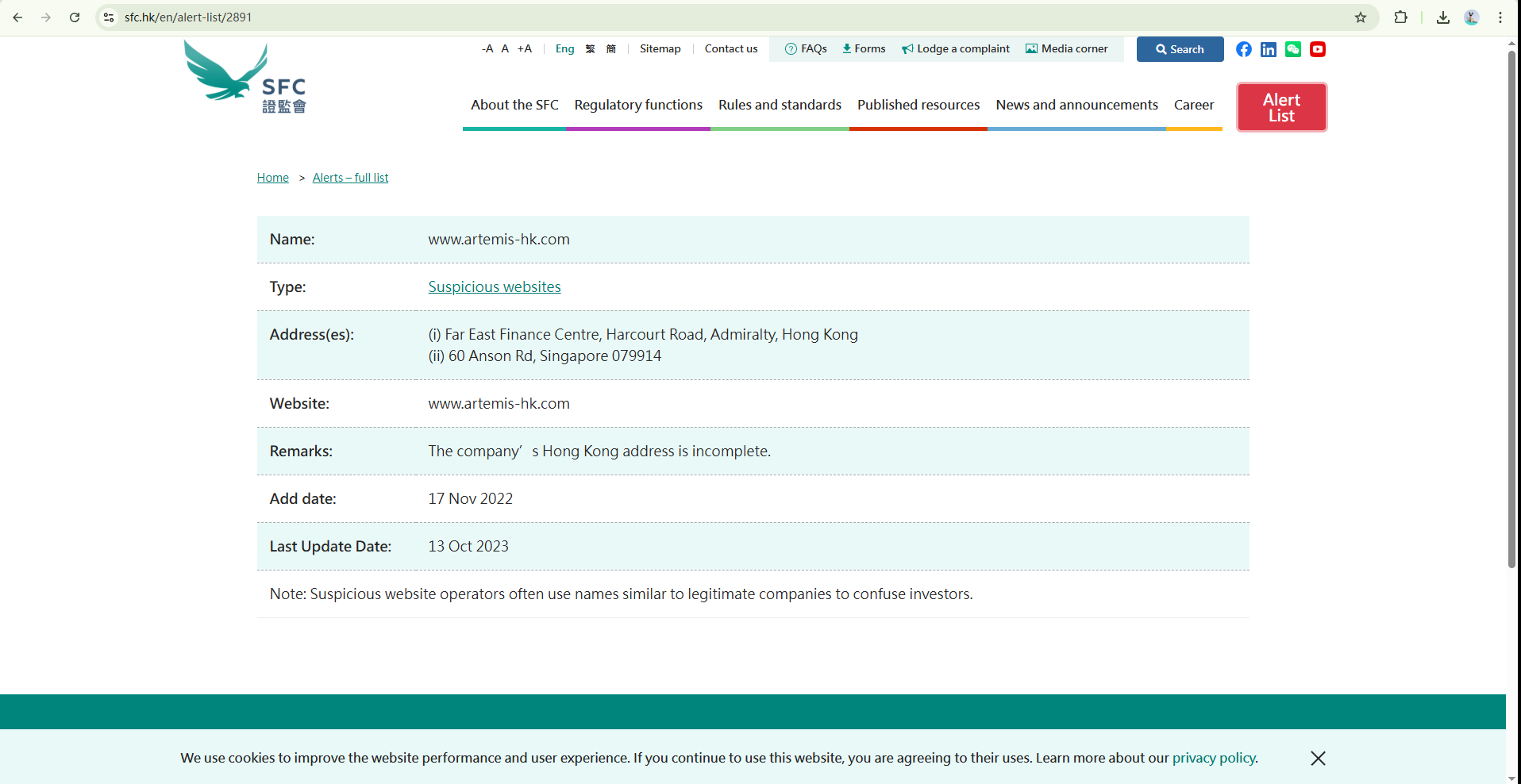The height and width of the screenshot is (784, 1521).
Task: Open the SFC YouTube channel icon
Action: point(1318,49)
